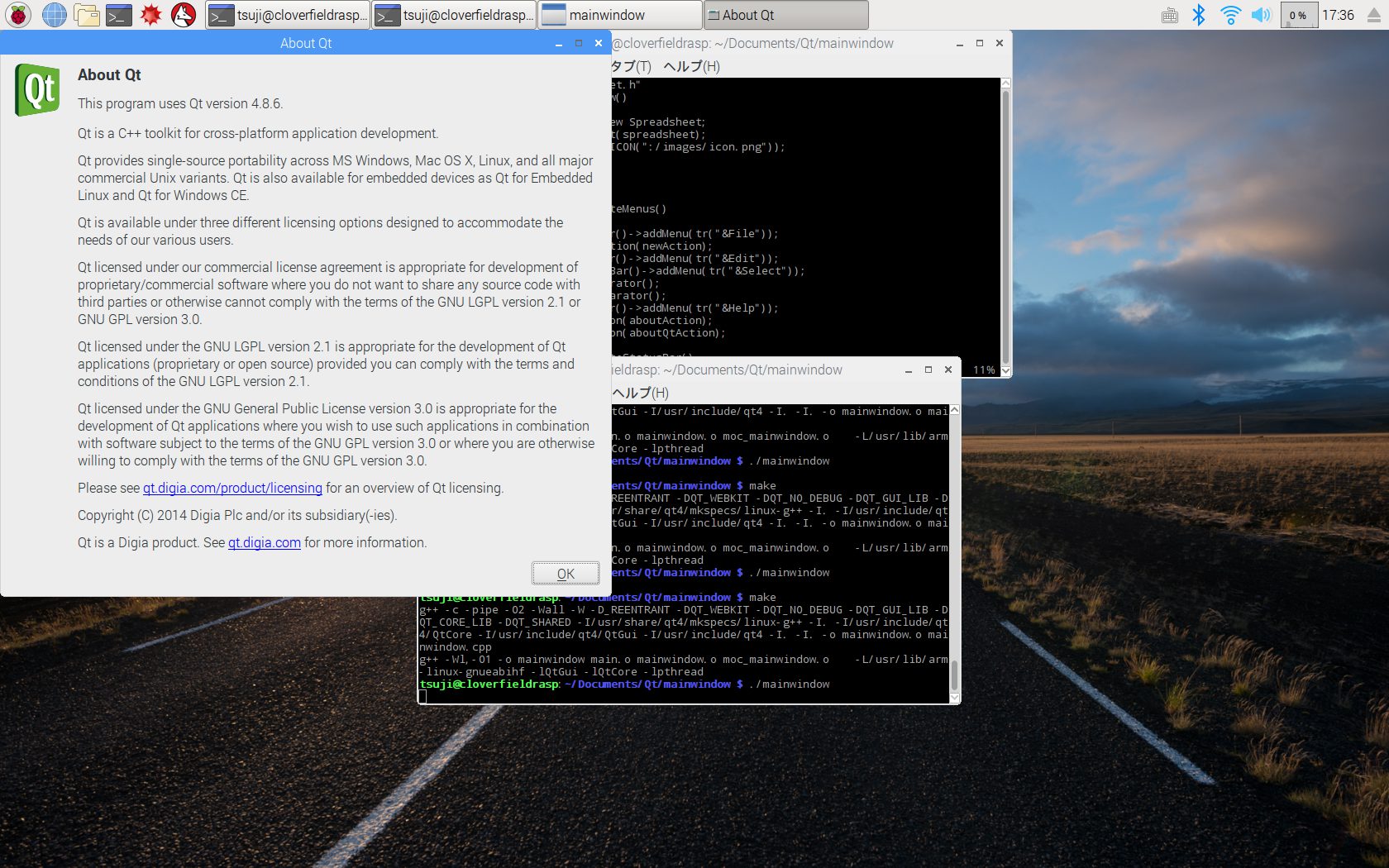The image size is (1389, 868).
Task: Click the Bluetooth tray icon
Action: coord(1199,15)
